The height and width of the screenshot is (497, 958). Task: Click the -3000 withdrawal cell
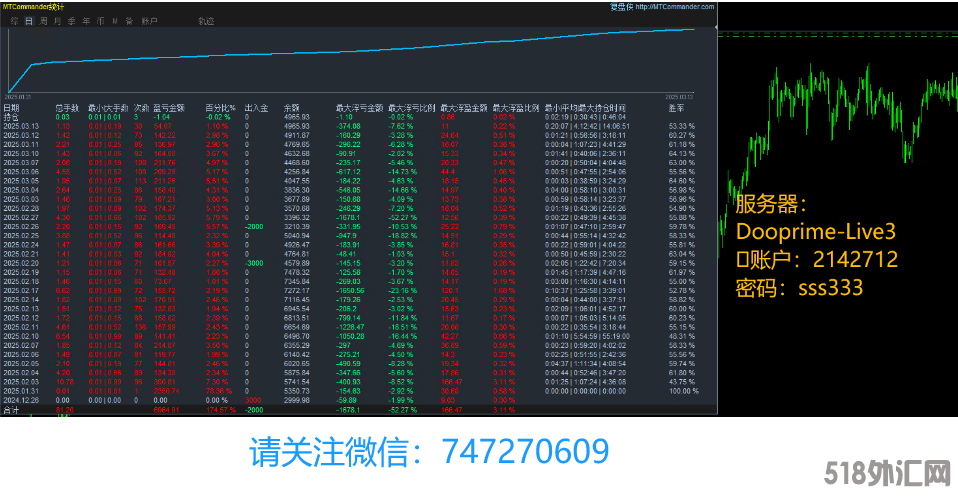254,263
